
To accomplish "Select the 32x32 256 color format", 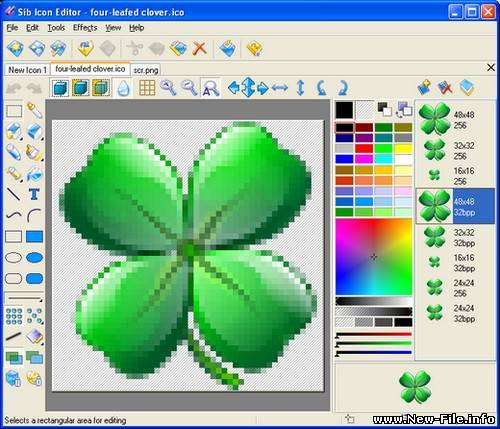I will 454,150.
